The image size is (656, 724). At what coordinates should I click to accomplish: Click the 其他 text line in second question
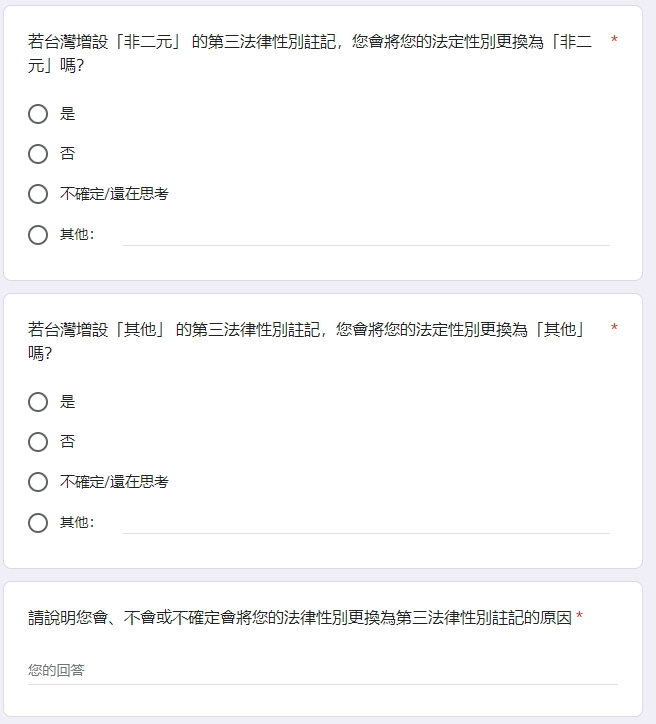(366, 524)
